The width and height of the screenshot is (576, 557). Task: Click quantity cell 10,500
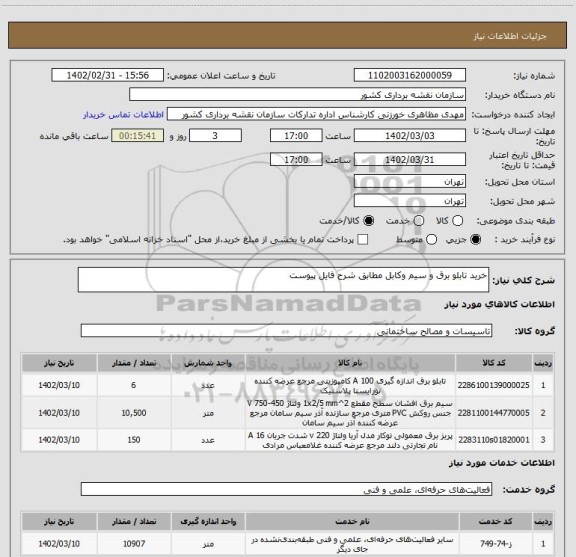[x=134, y=413]
